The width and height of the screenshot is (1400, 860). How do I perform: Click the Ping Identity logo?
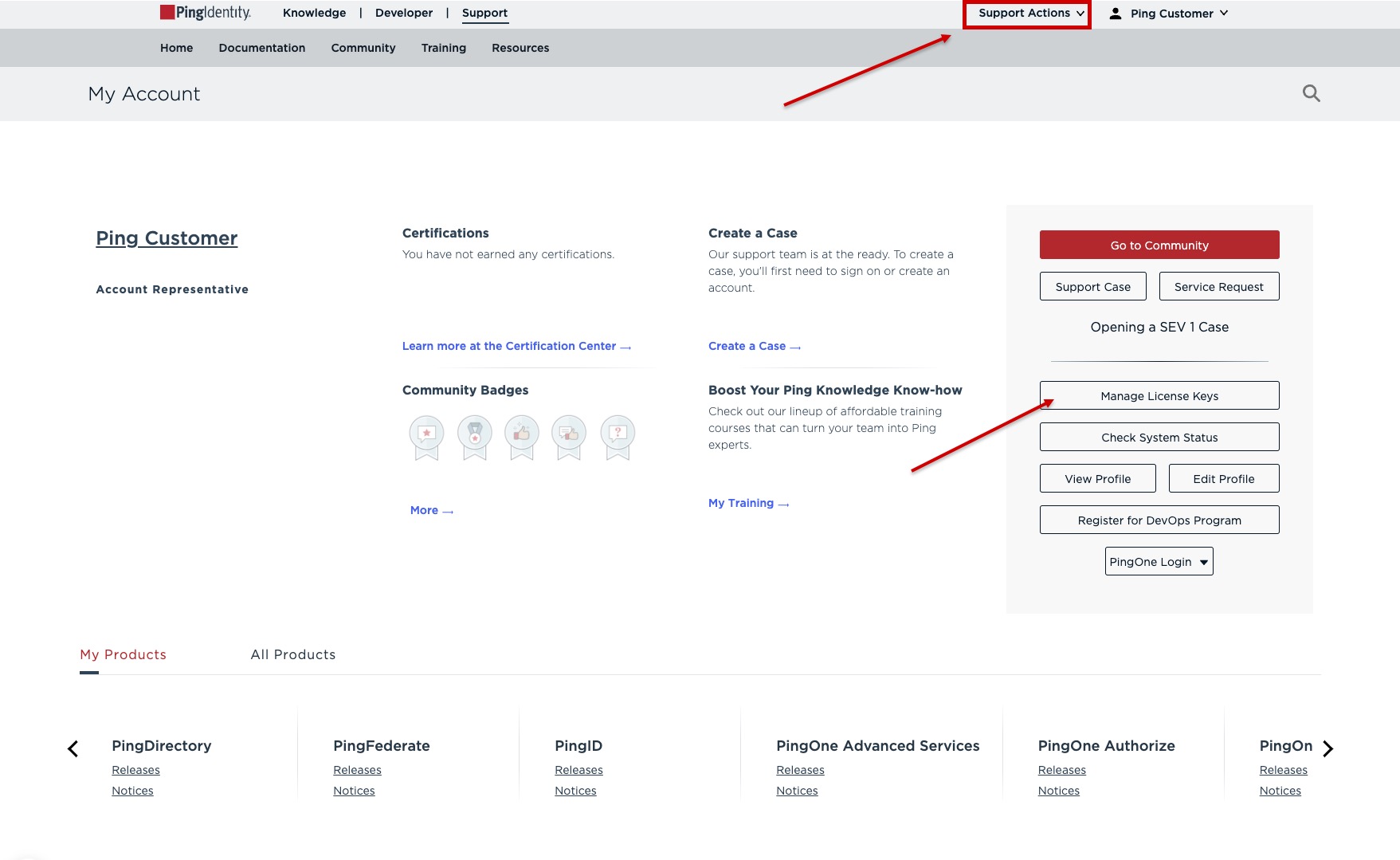coord(206,13)
